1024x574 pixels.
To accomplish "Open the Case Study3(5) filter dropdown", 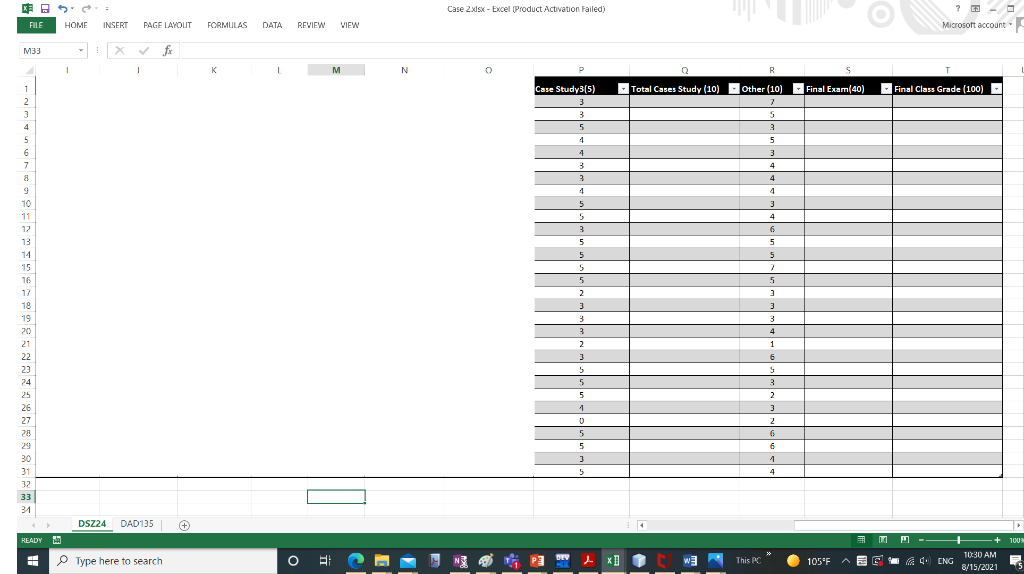I will (622, 89).
